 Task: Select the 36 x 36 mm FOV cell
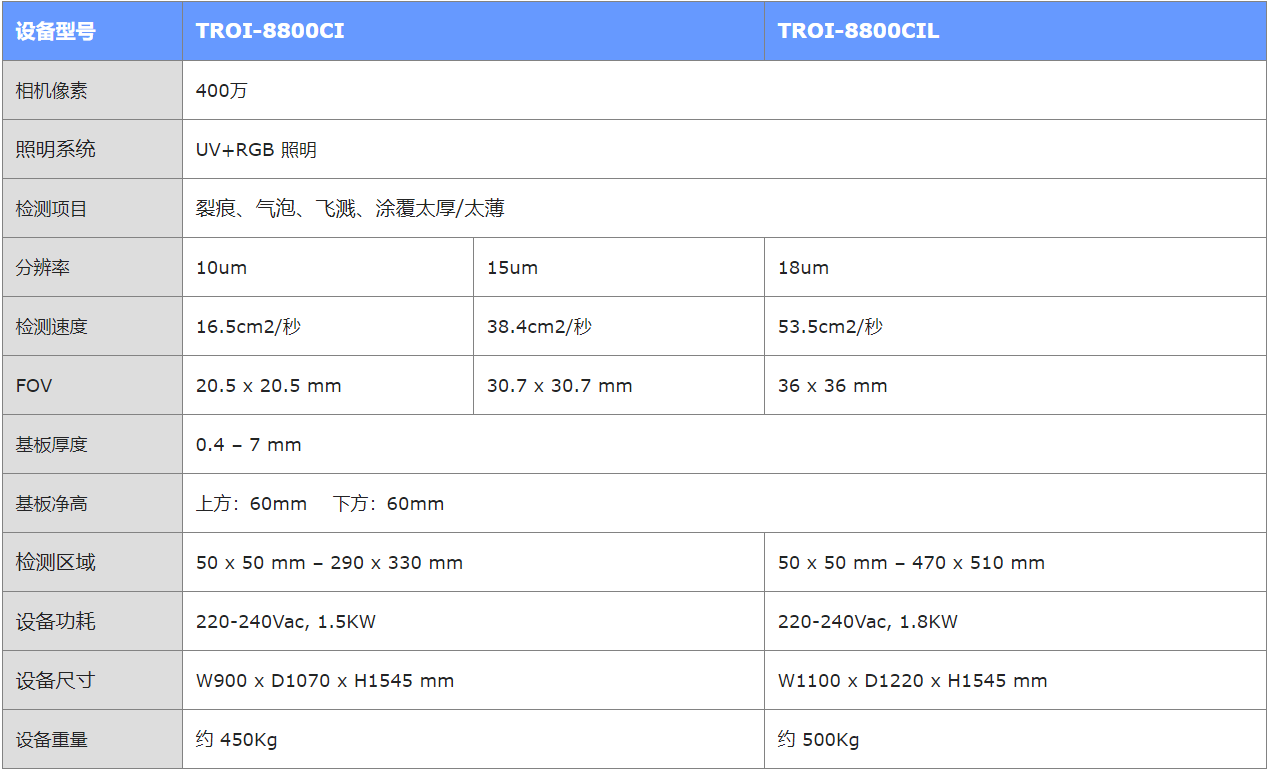(x=1015, y=385)
